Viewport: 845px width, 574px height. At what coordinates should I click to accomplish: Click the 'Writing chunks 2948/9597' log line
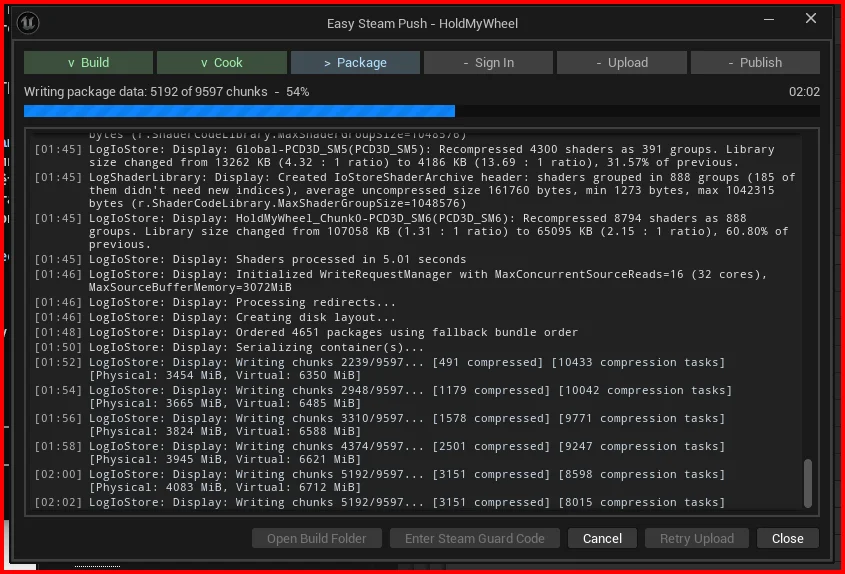point(383,397)
